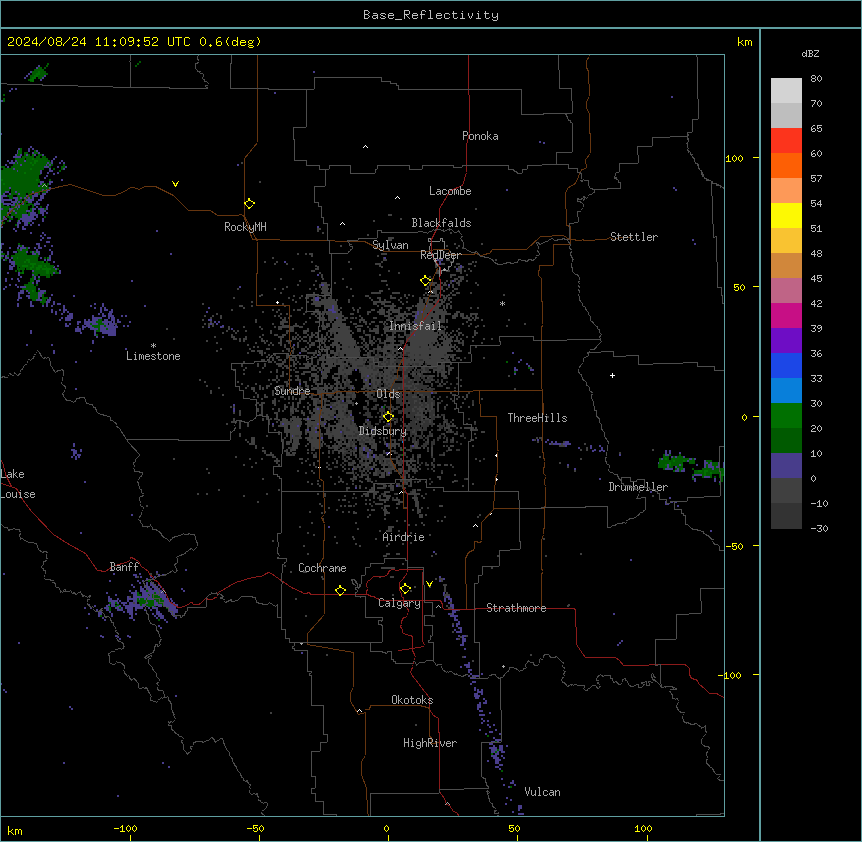Select the ThreeHills label
Image resolution: width=862 pixels, height=842 pixels.
[x=537, y=418]
